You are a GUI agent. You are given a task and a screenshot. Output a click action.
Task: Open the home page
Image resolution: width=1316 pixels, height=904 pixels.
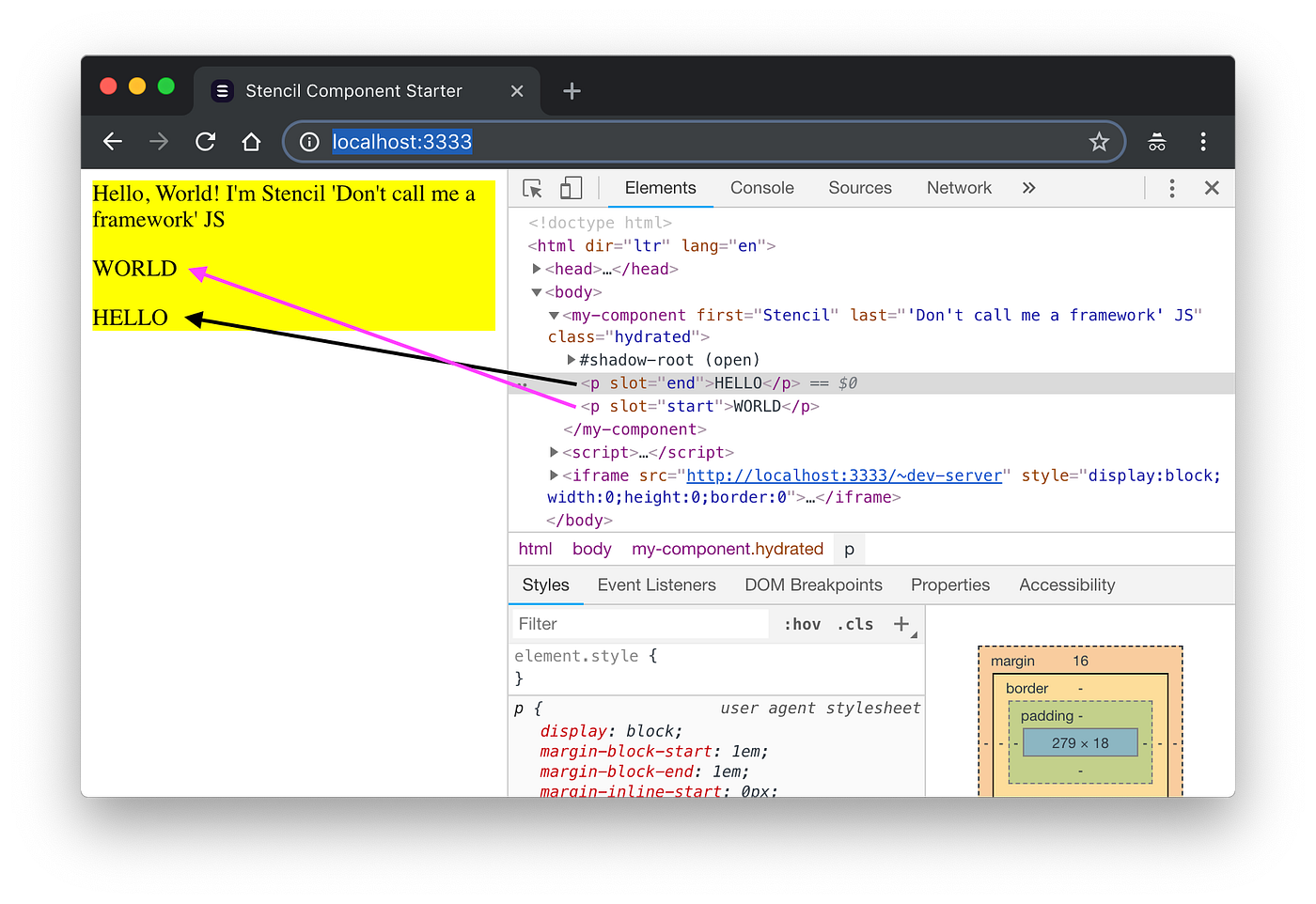coord(251,142)
